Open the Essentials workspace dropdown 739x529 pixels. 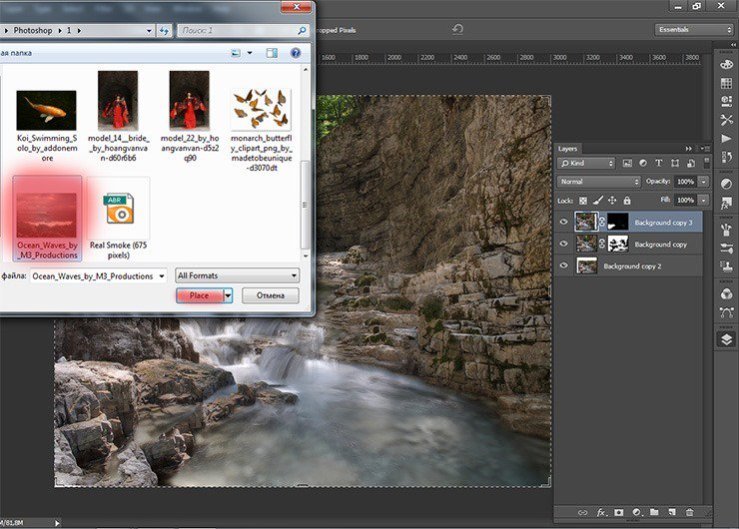click(693, 30)
